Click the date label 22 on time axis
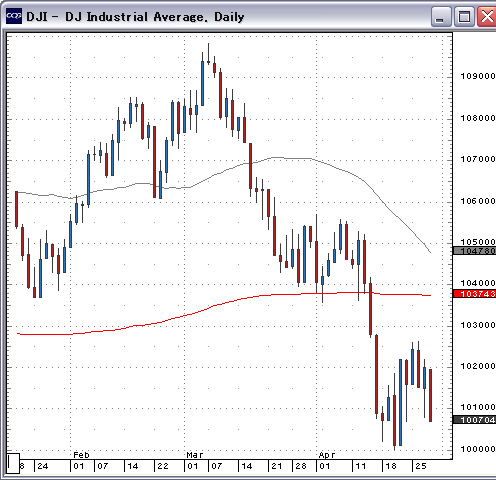 pyautogui.click(x=163, y=466)
